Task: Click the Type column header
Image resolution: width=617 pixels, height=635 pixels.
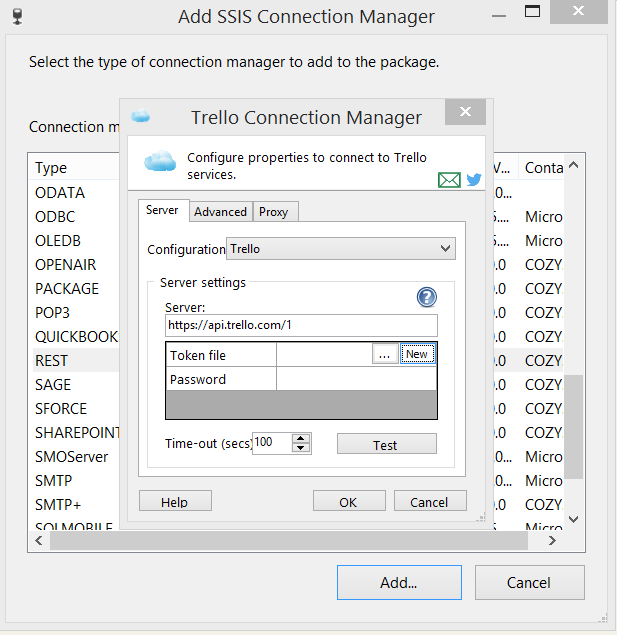Action: [x=74, y=168]
